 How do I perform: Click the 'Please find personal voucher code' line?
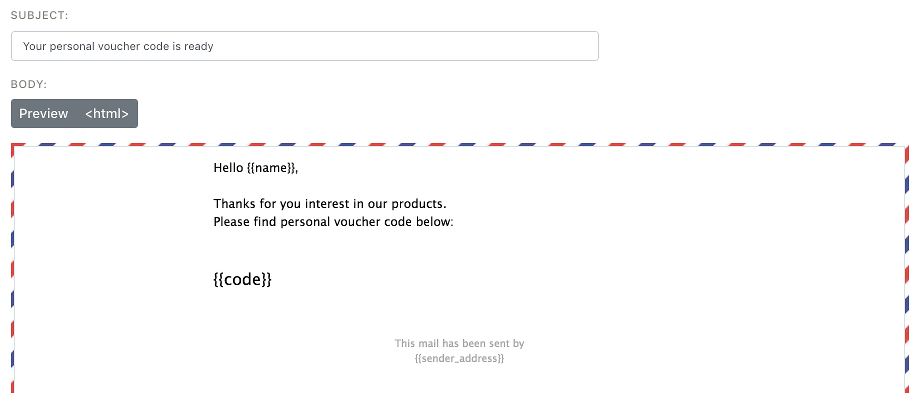pos(333,222)
